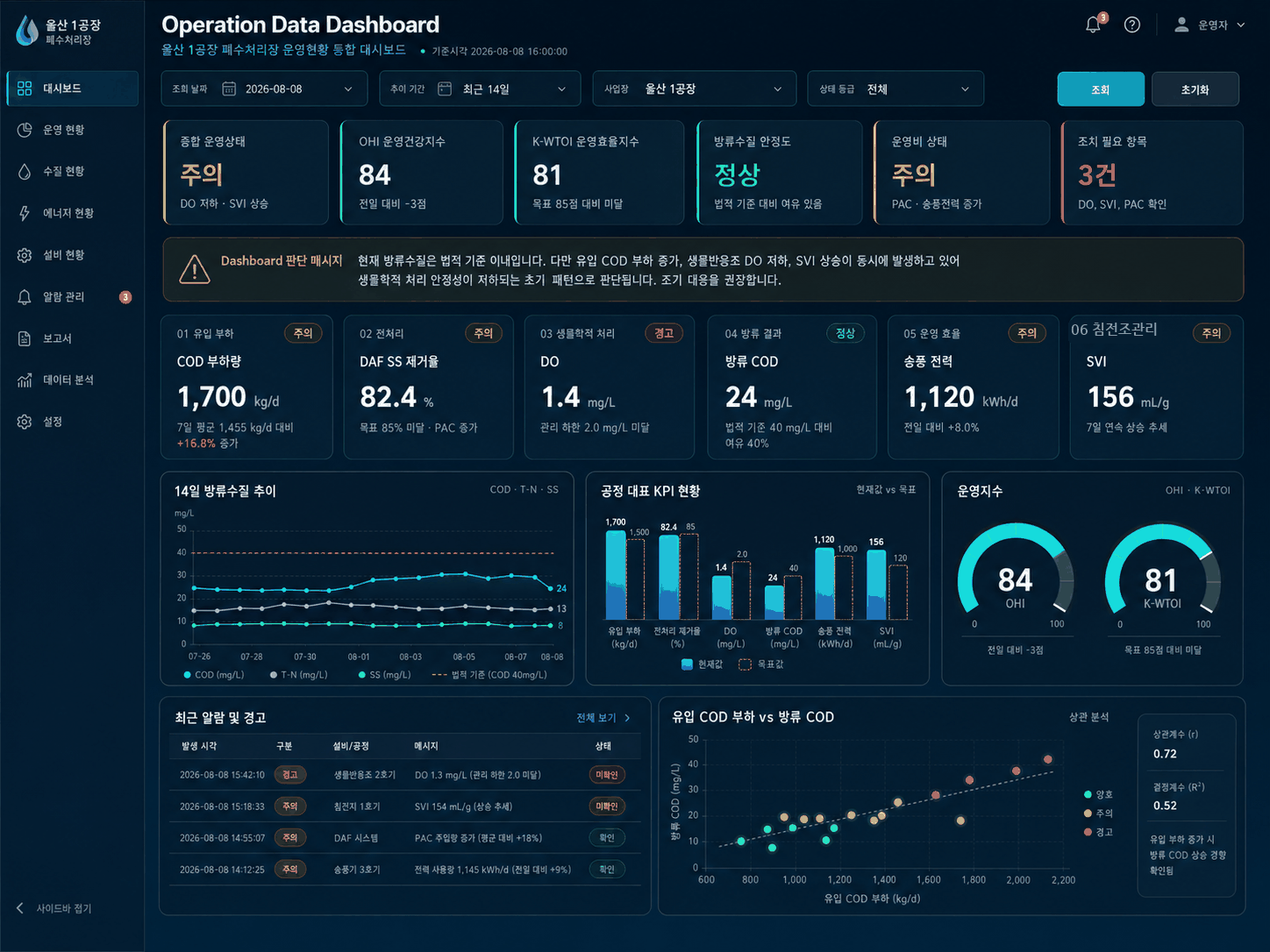This screenshot has height=952, width=1270.
Task: Click the 운영자 user avatar icon
Action: pos(1182,25)
